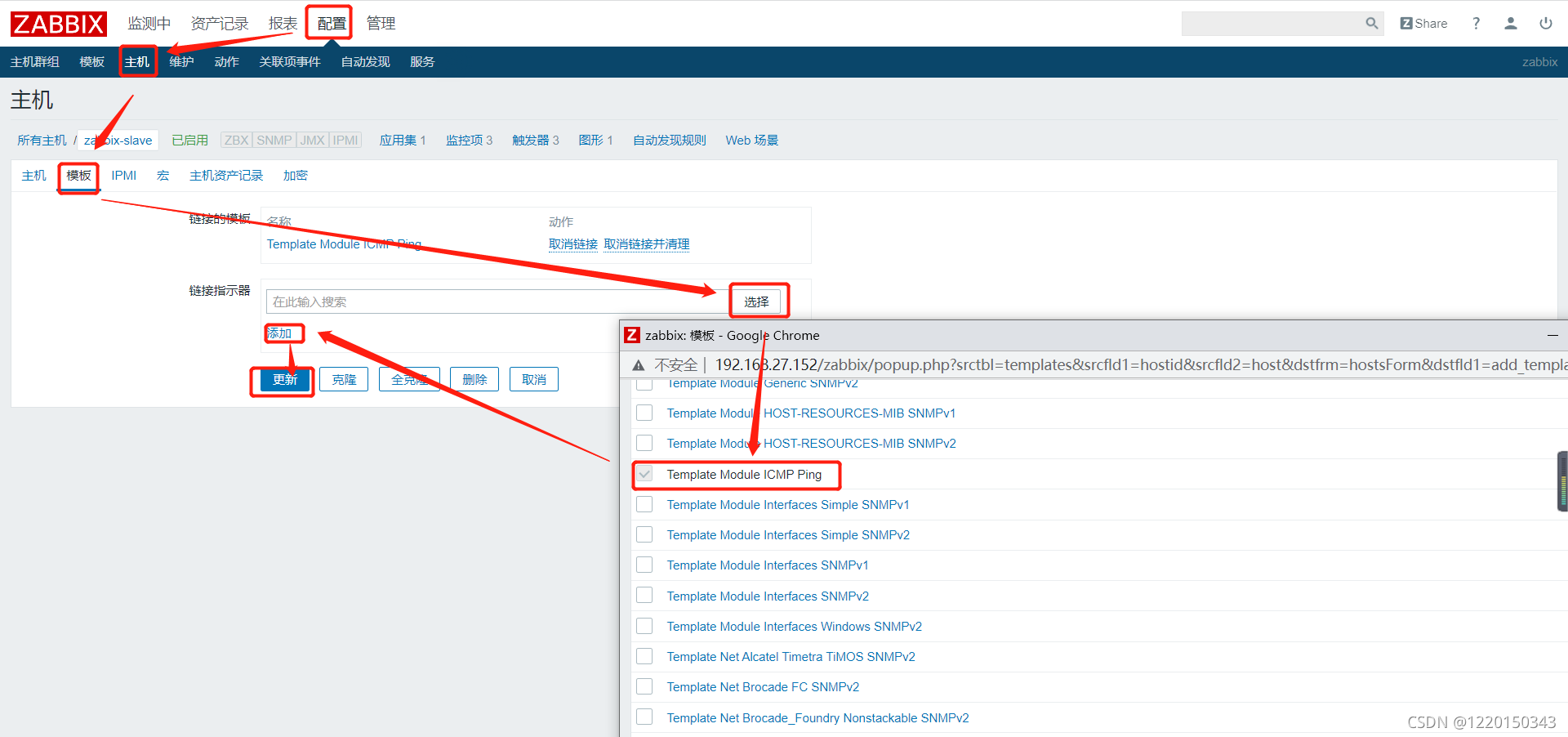Open the help question mark icon

(x=1476, y=24)
